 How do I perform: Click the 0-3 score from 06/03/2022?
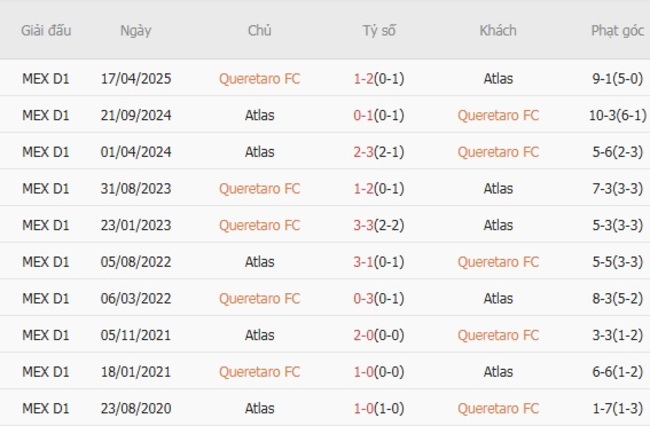point(363,298)
